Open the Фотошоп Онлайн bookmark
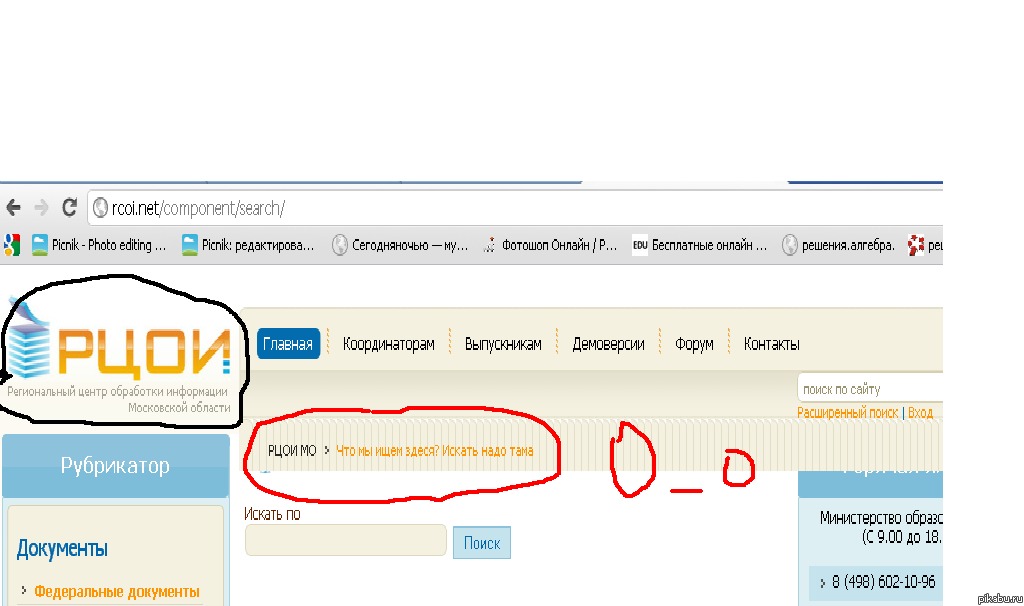 click(x=550, y=244)
